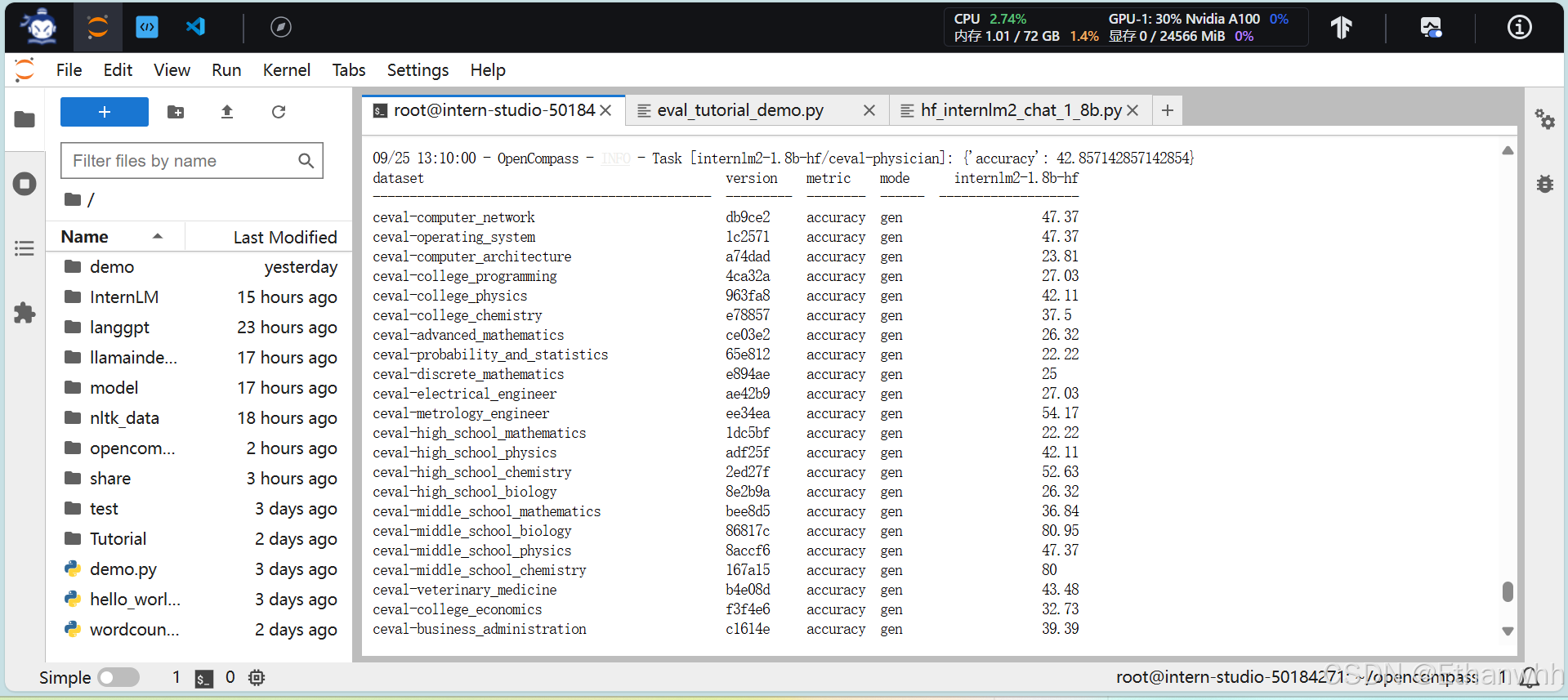1568x700 pixels.
Task: Select the model folder
Action: (199, 388)
